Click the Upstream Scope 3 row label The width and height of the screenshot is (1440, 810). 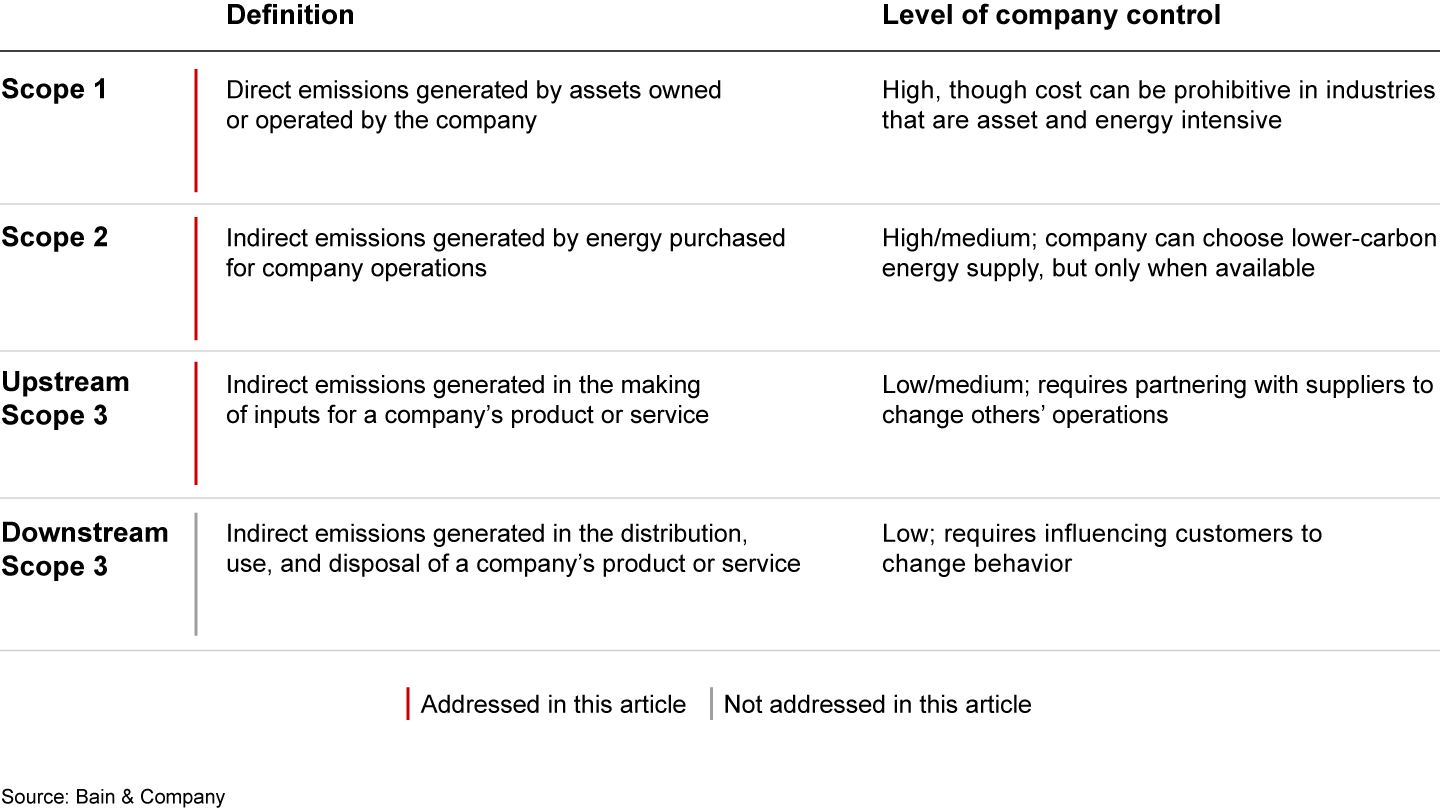click(x=65, y=398)
